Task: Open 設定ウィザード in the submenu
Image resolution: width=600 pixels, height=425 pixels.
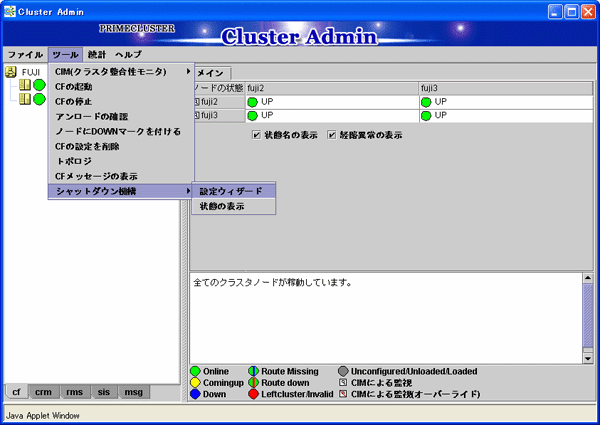Action: coord(233,191)
